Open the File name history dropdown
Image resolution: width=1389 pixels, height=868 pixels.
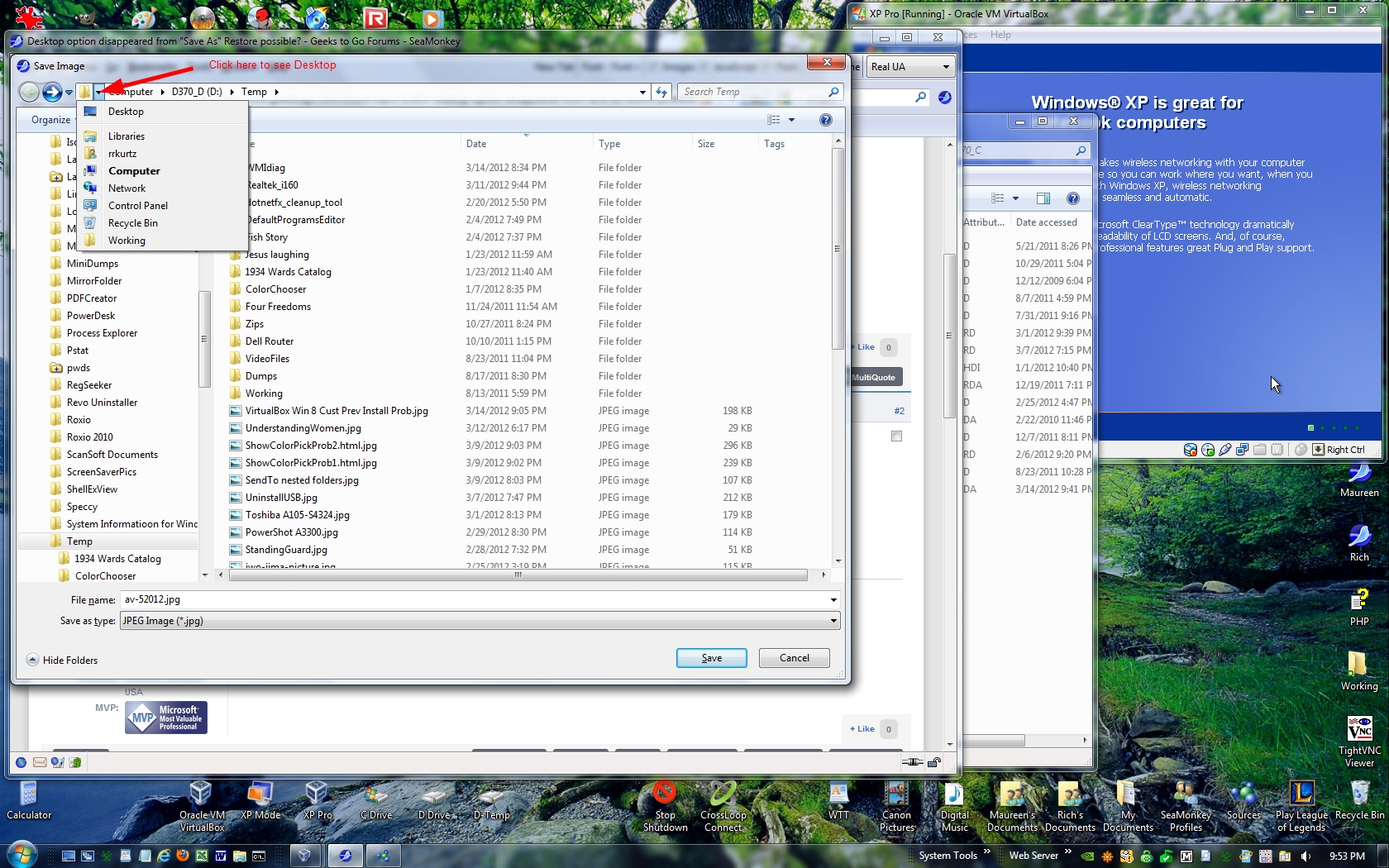pos(833,600)
